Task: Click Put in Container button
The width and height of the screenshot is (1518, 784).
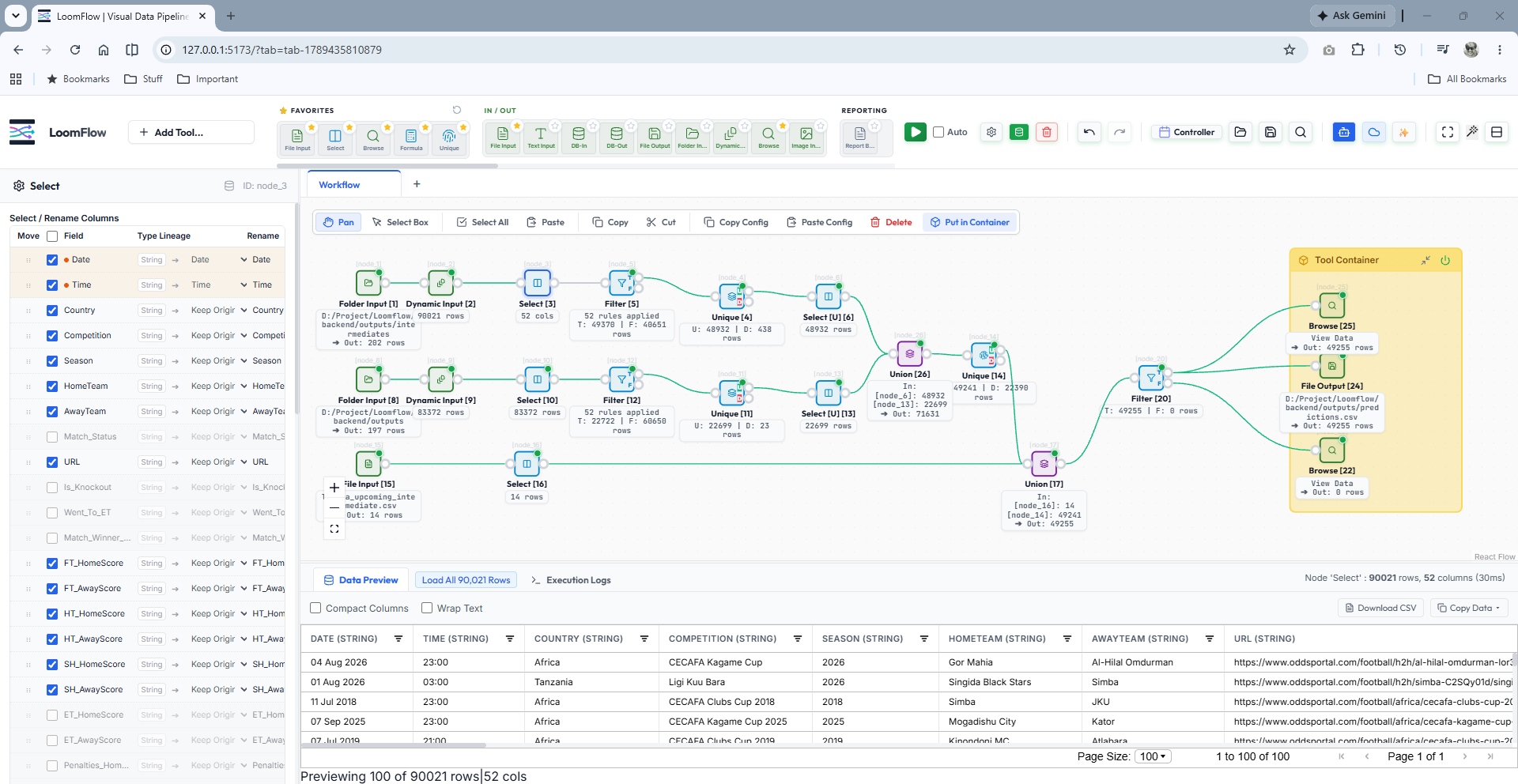Action: (969, 223)
